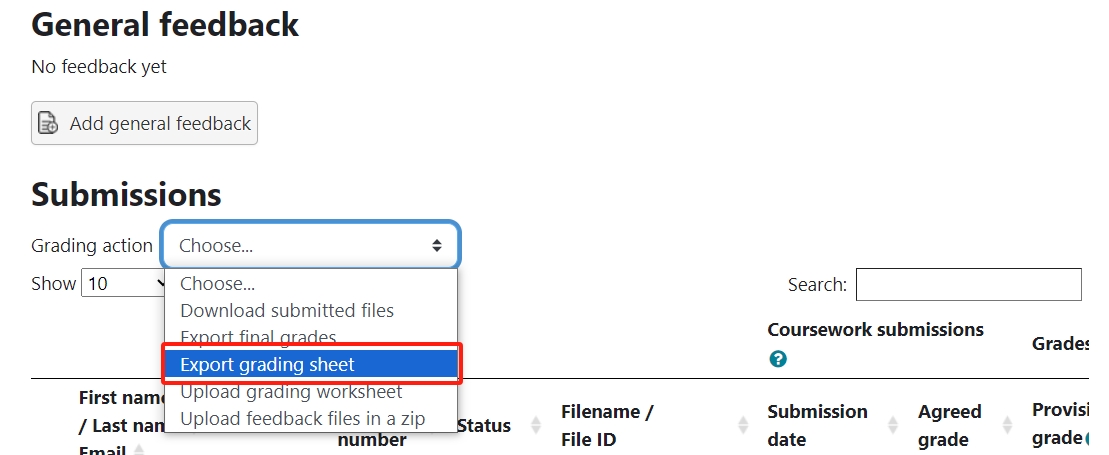Click sort arrows next to Submission date
The height and width of the screenshot is (455, 1109).
892,425
